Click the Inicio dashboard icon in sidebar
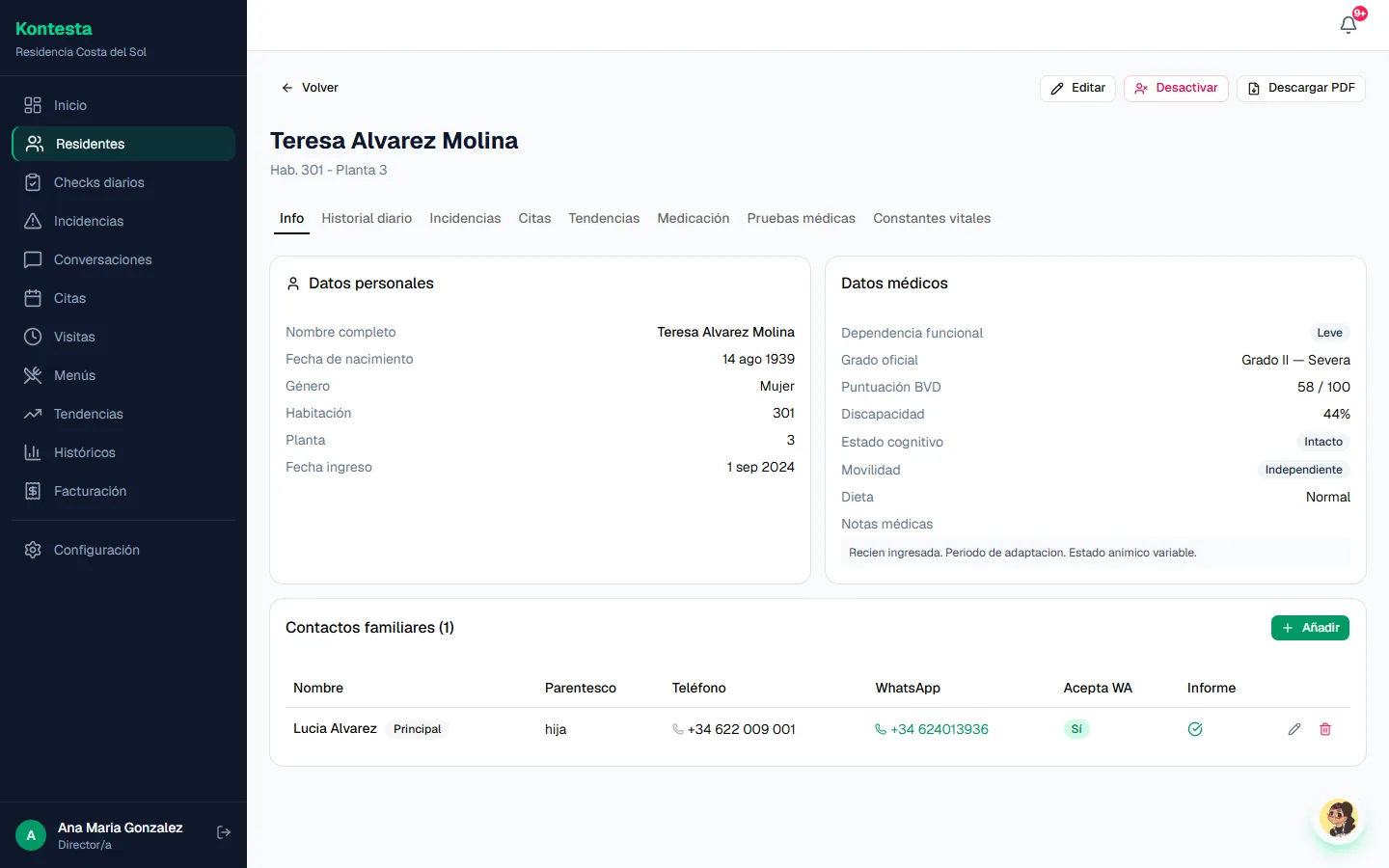The image size is (1389, 868). coord(33,105)
